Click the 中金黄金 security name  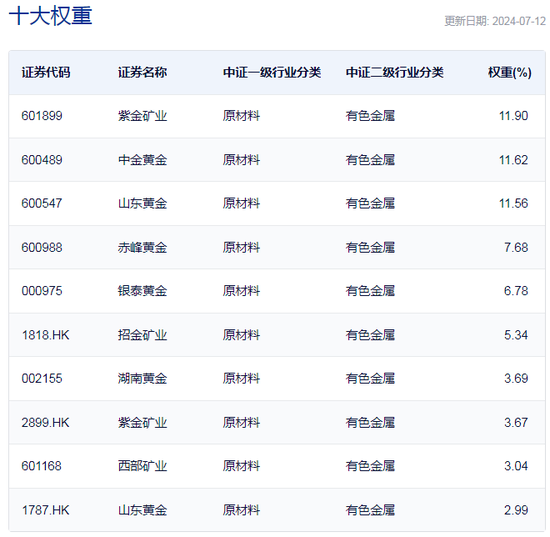click(142, 160)
